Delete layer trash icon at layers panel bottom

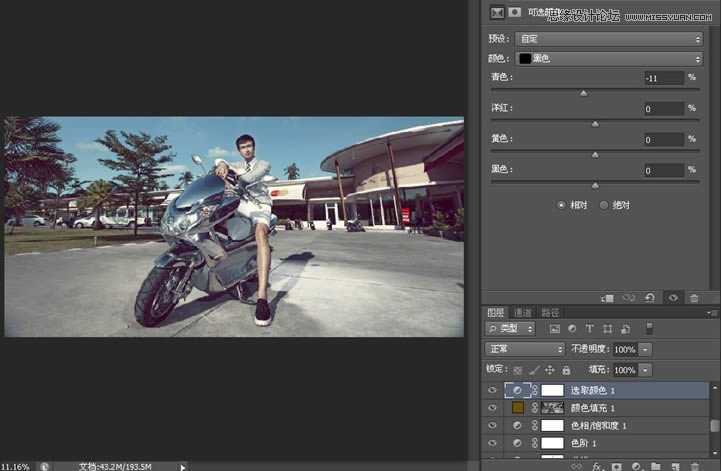(695, 466)
